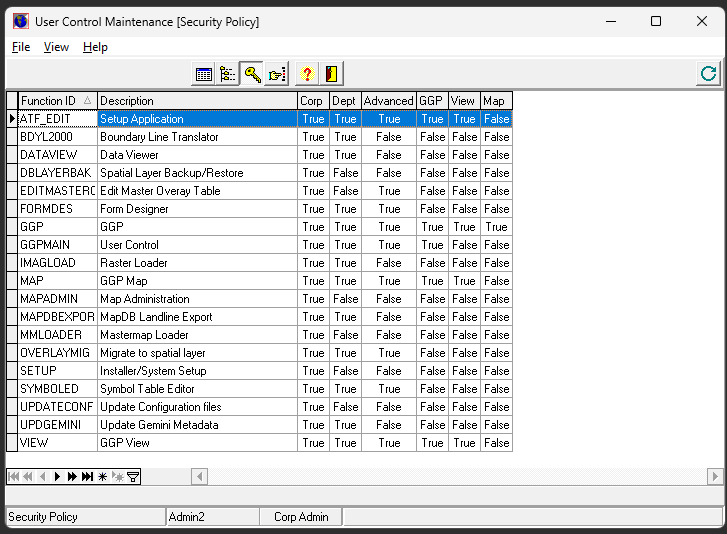Click the Migrate to spatial layer description
This screenshot has height=534, width=727.
point(198,353)
